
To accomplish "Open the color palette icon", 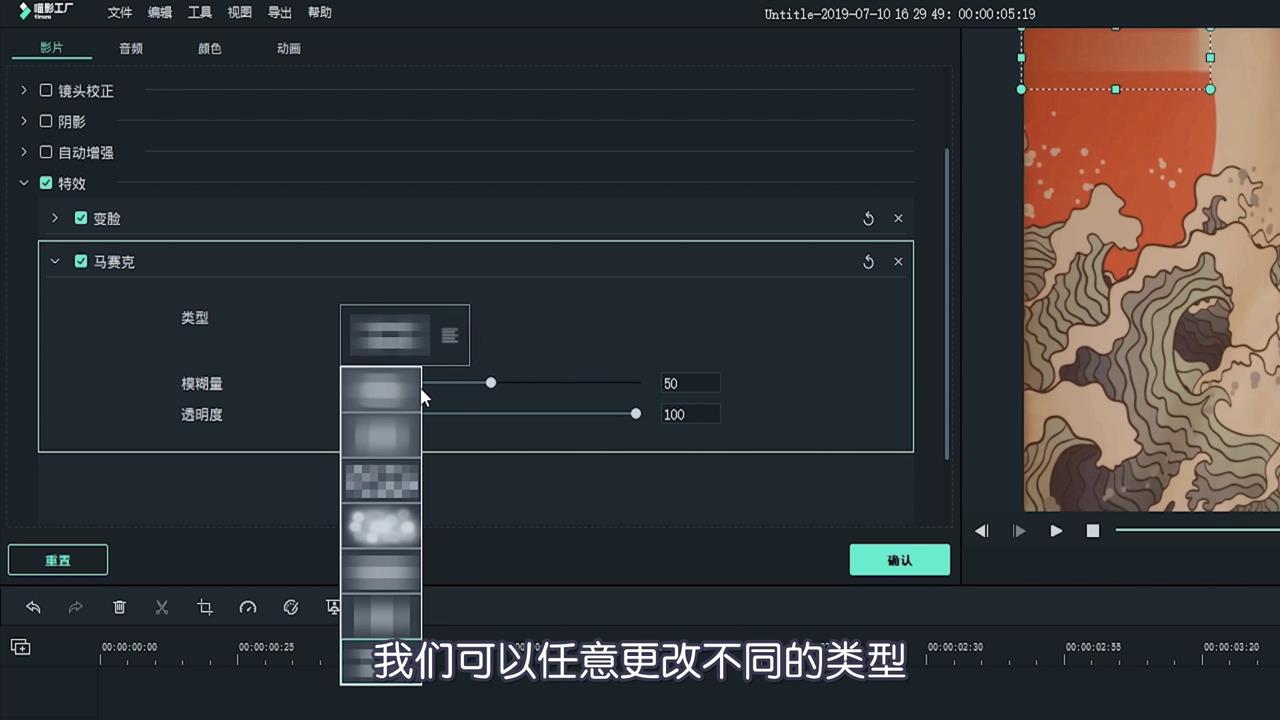I will 291,607.
